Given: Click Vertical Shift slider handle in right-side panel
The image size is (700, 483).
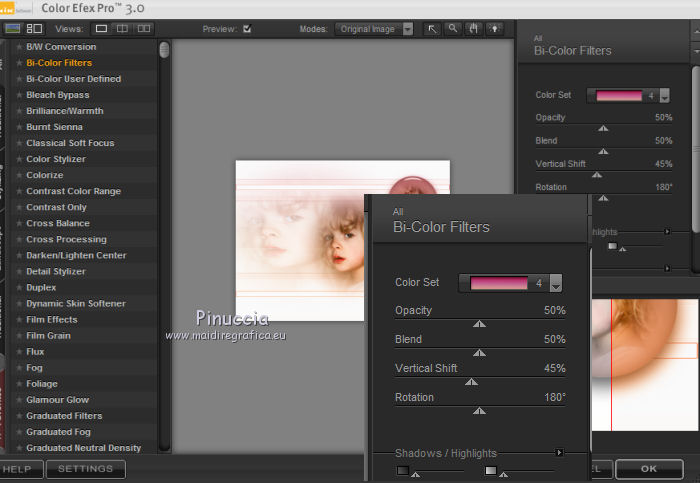Looking at the screenshot, I should pyautogui.click(x=597, y=175).
